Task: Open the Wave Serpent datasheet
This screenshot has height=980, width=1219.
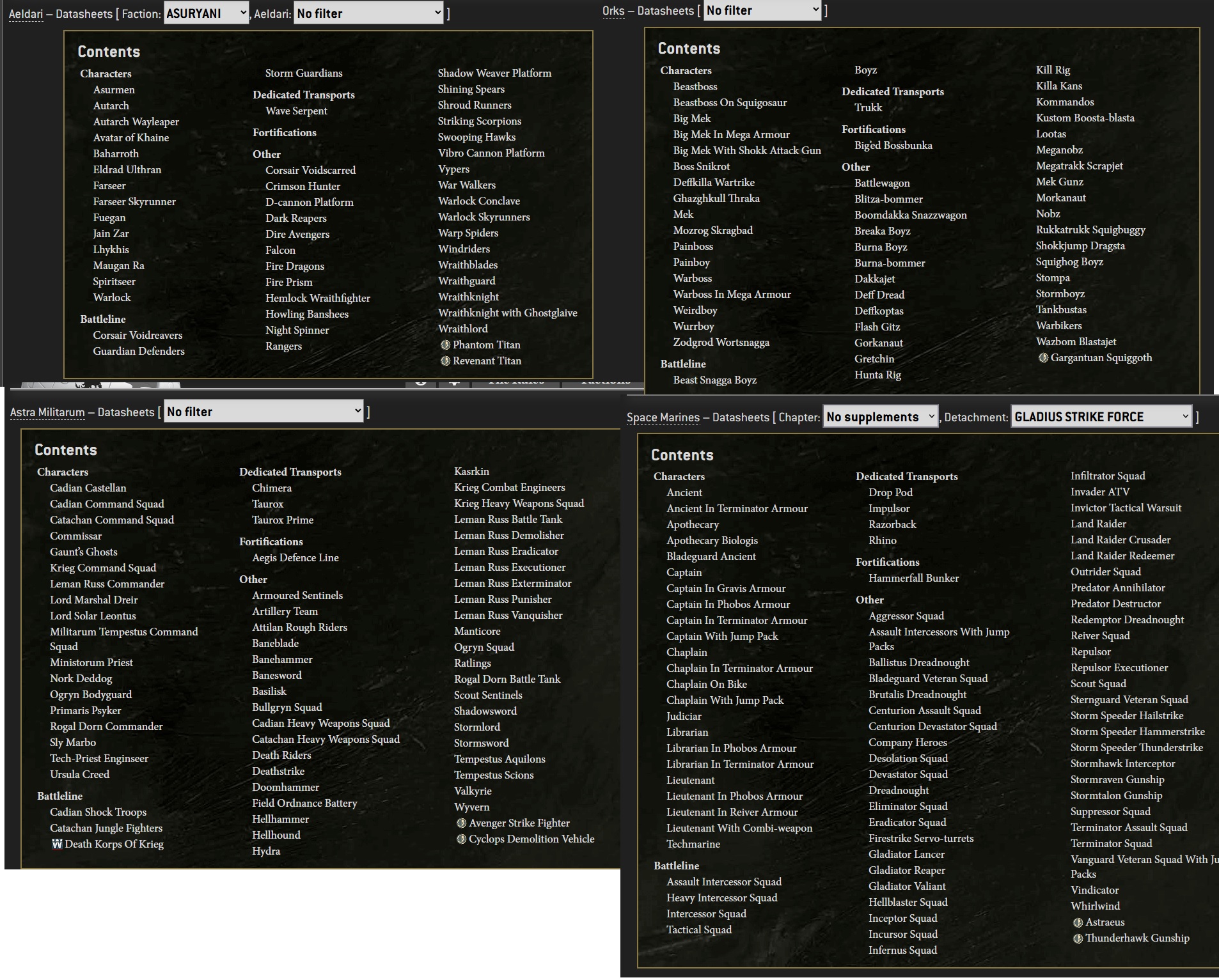Action: (x=296, y=111)
